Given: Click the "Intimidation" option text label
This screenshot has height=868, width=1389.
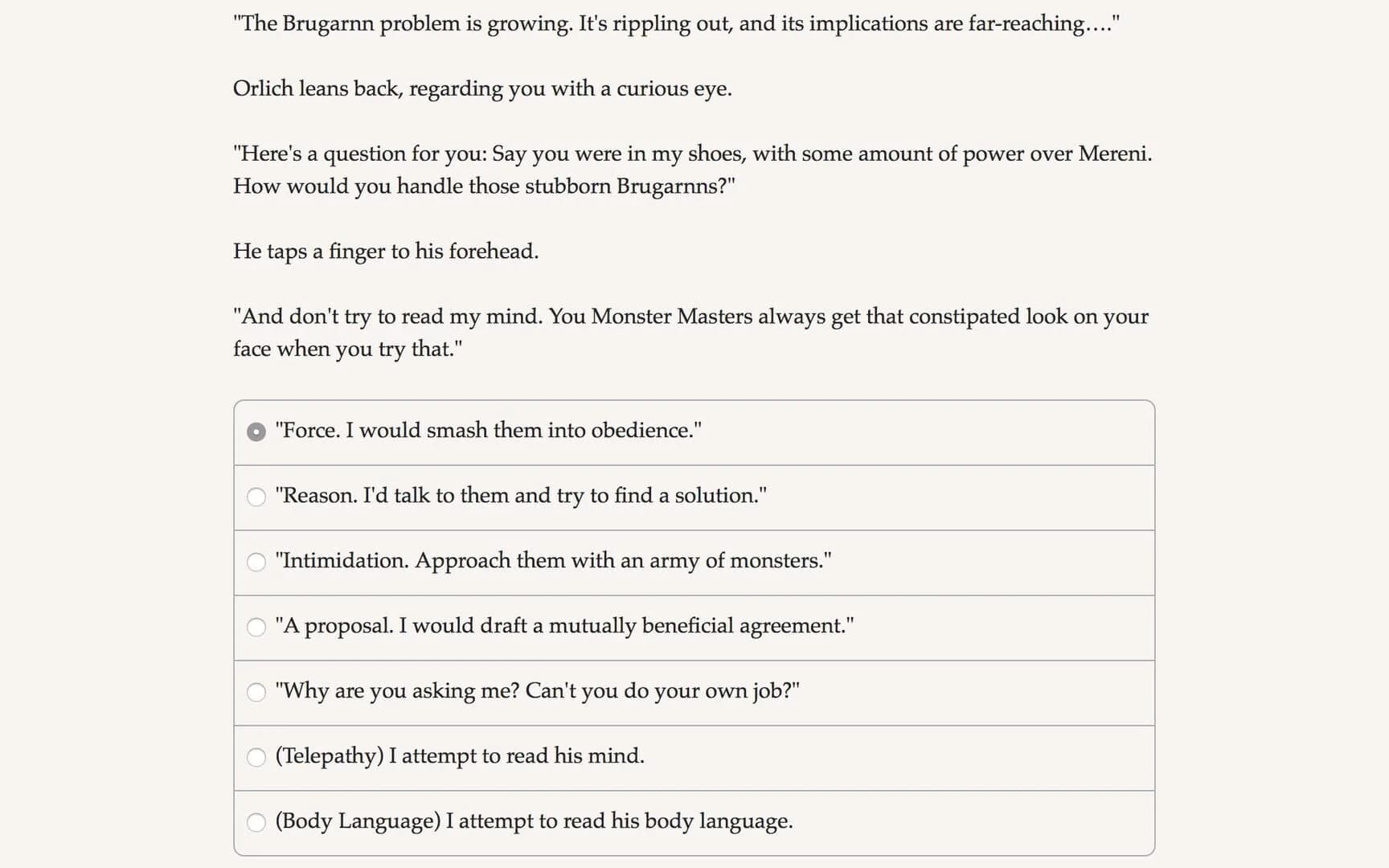Looking at the screenshot, I should [553, 561].
